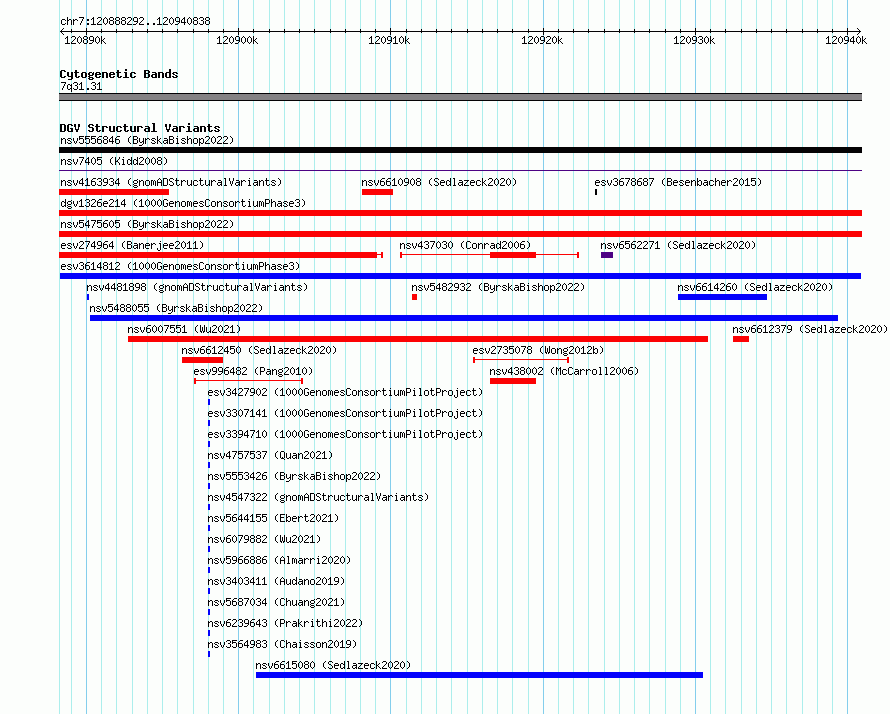Click the esv2735078 (Wong2012b) label
The image size is (890, 714).
tap(538, 350)
